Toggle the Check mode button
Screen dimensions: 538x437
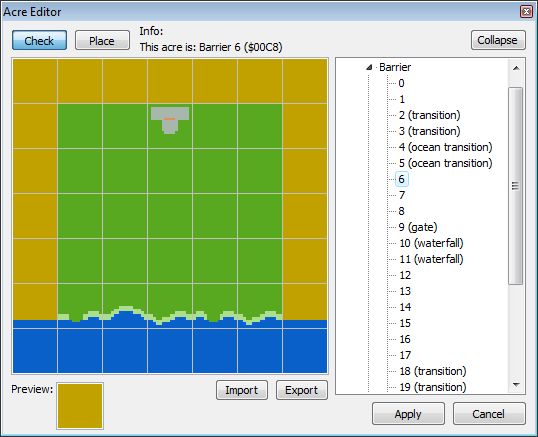point(39,40)
